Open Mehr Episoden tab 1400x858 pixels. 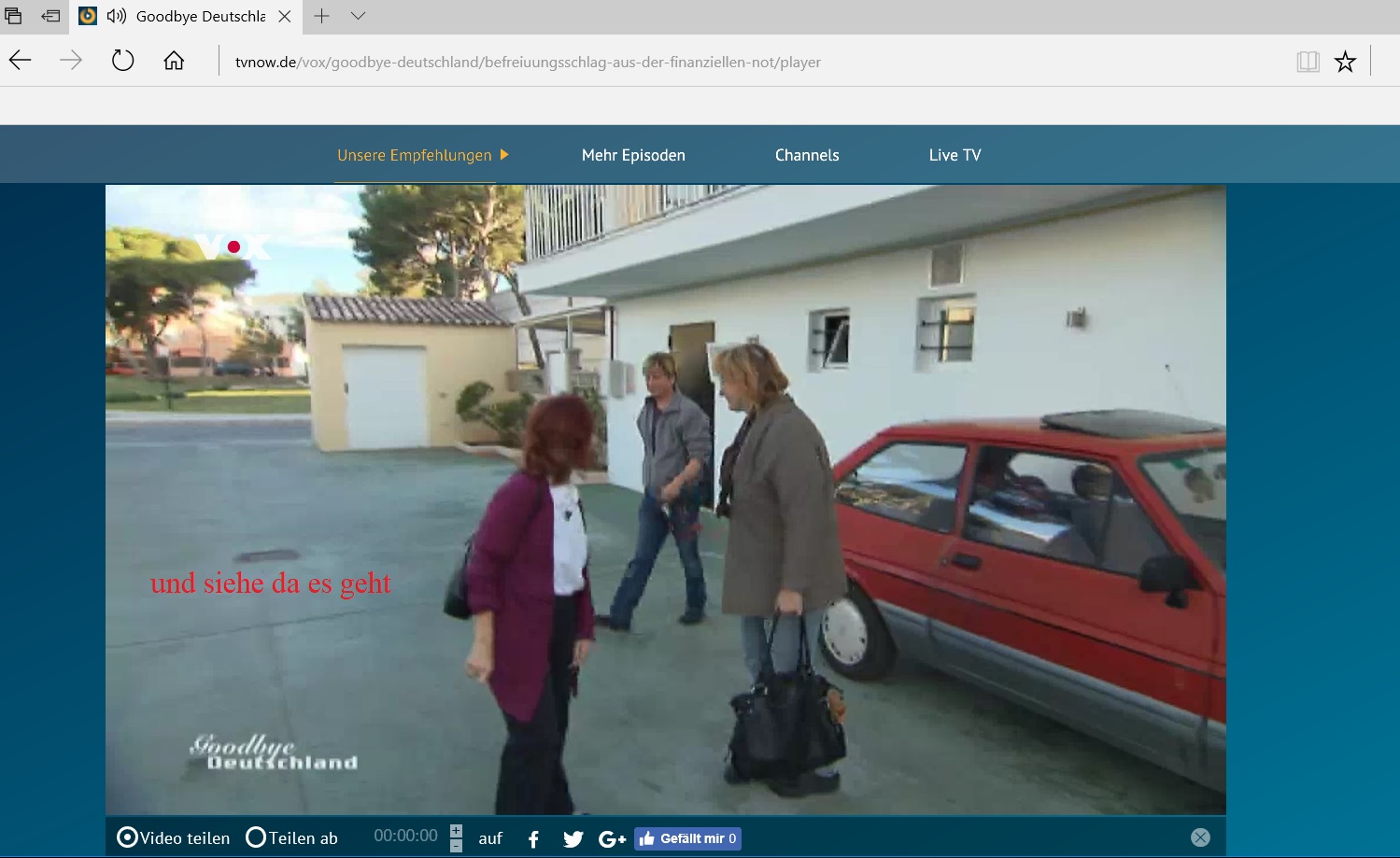tap(633, 155)
